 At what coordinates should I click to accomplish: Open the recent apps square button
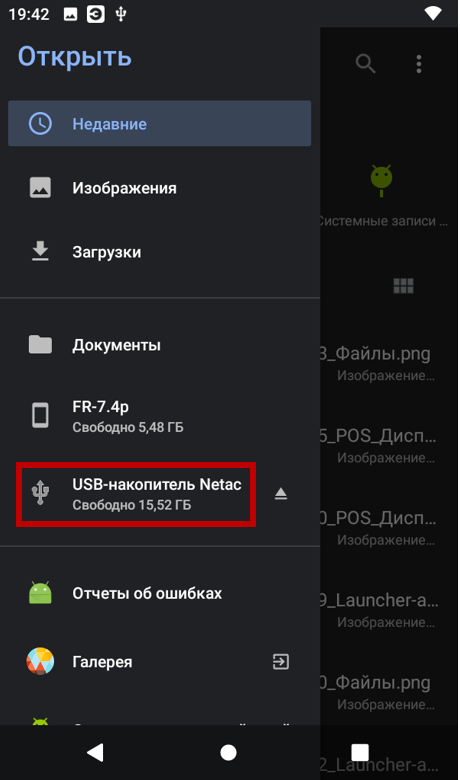(360, 752)
